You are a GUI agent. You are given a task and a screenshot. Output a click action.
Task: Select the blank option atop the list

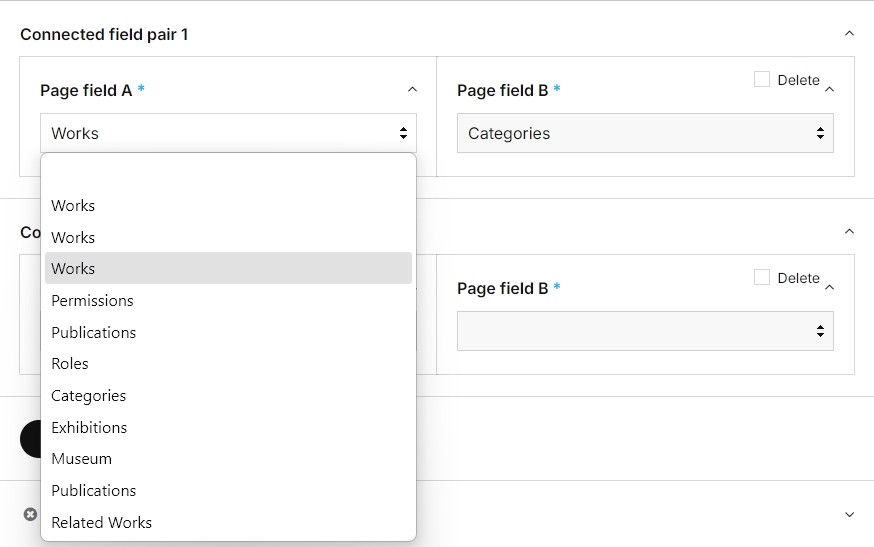(x=228, y=174)
